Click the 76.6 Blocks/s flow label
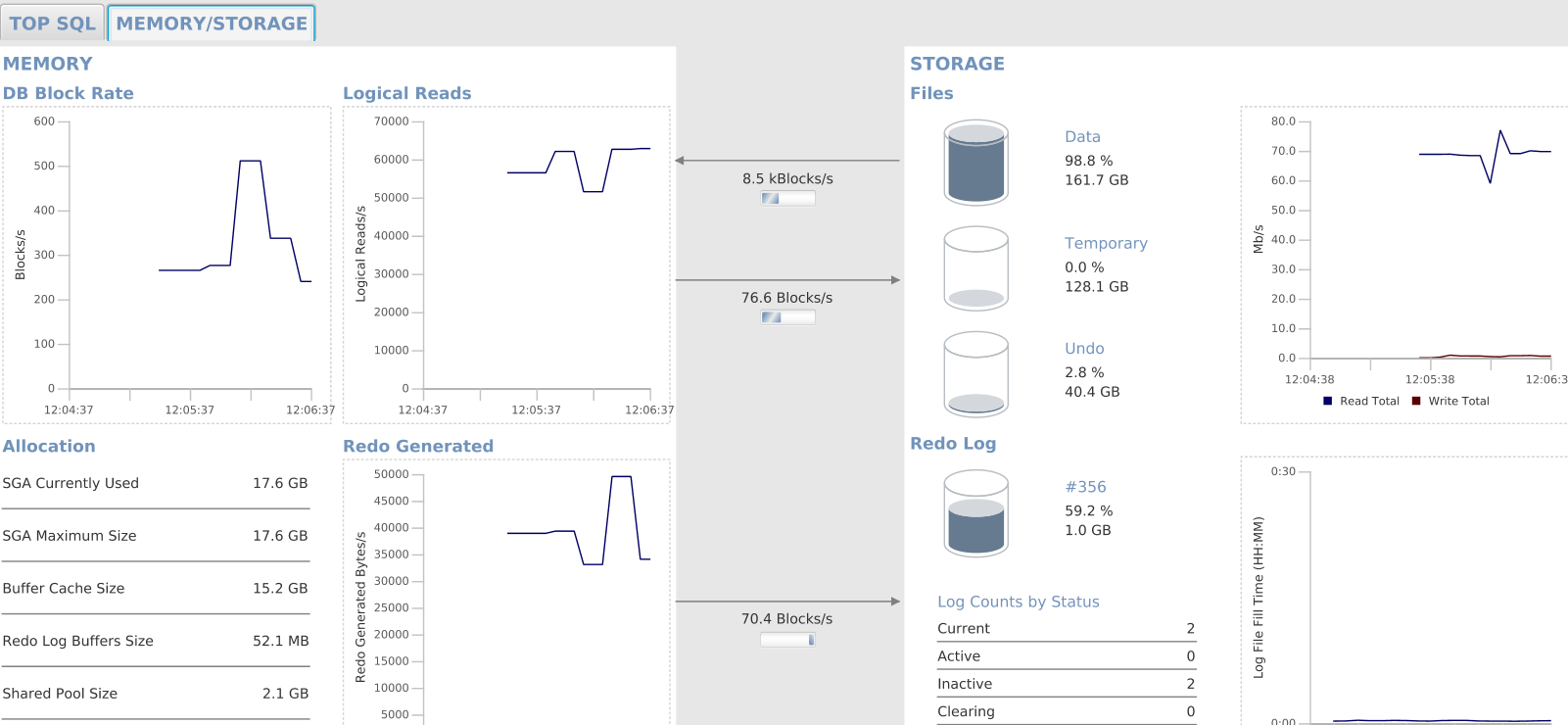Screen dimensions: 1568x725 click(786, 298)
